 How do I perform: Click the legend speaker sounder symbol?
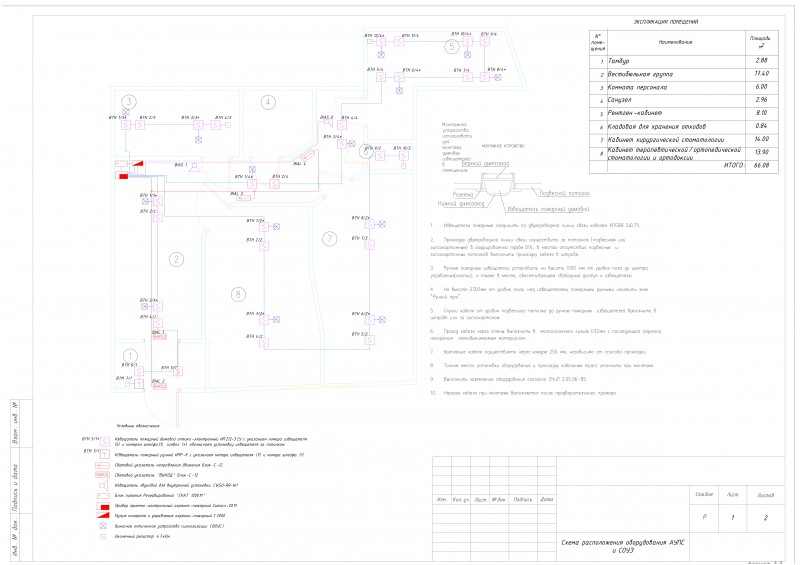(x=104, y=485)
